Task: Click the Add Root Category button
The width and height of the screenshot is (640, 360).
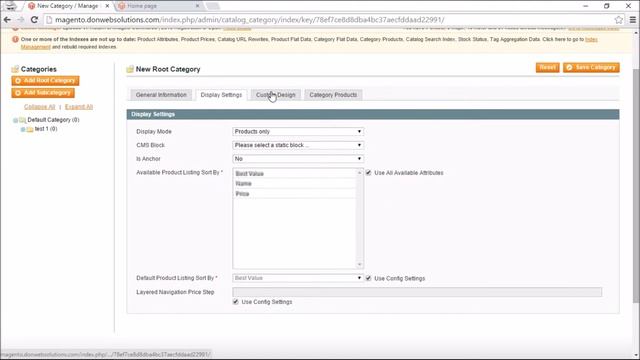Action: (45, 80)
